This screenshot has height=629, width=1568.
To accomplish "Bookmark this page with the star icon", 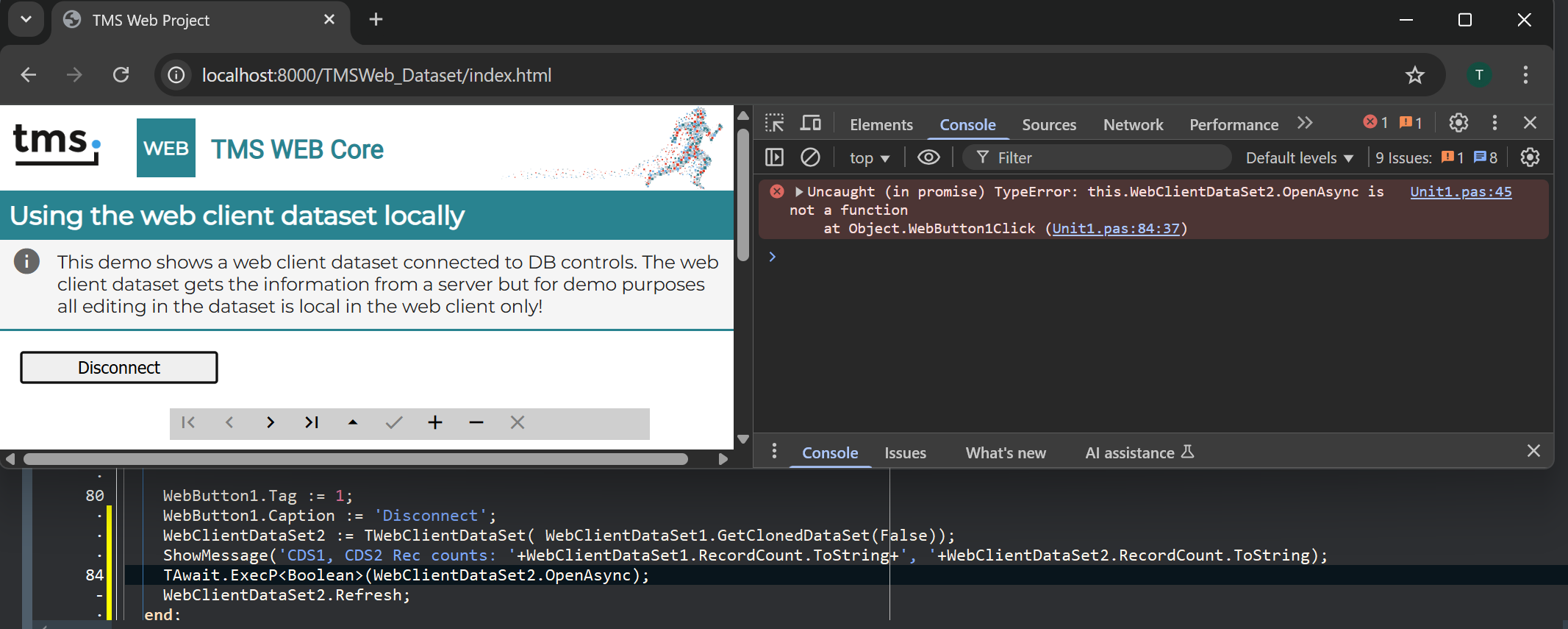I will (x=1415, y=75).
